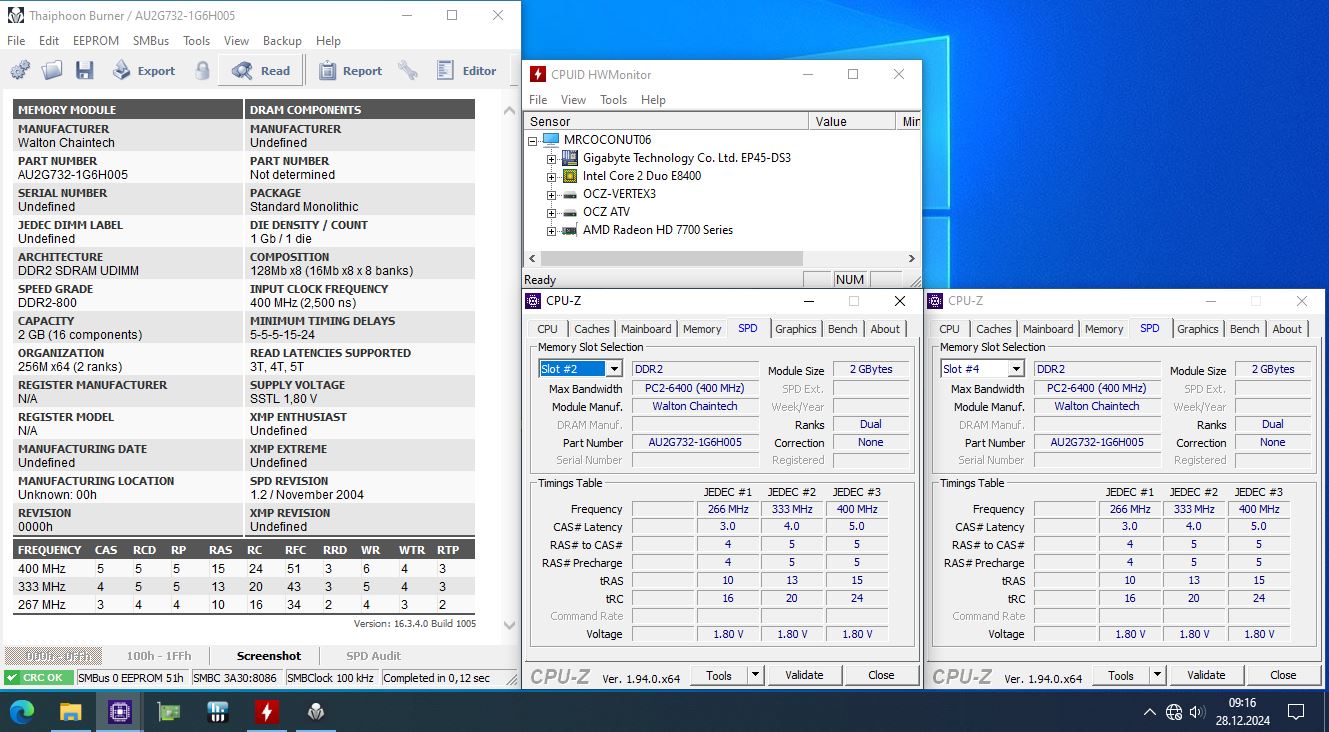
Task: Click the Intel CPU chip icon in HWMonitor tree
Action: pyautogui.click(x=570, y=176)
